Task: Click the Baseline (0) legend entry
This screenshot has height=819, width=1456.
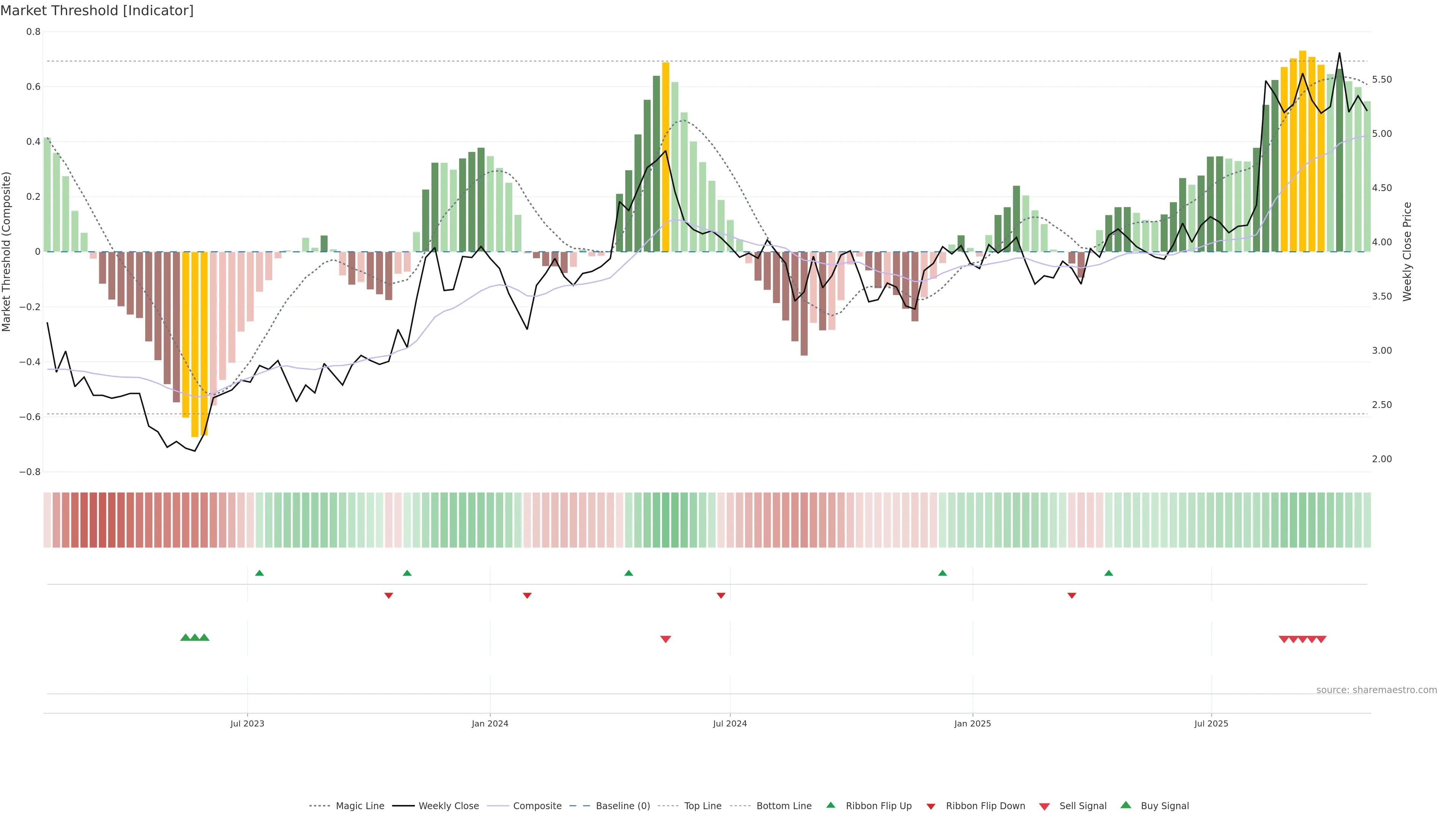Action: point(622,806)
